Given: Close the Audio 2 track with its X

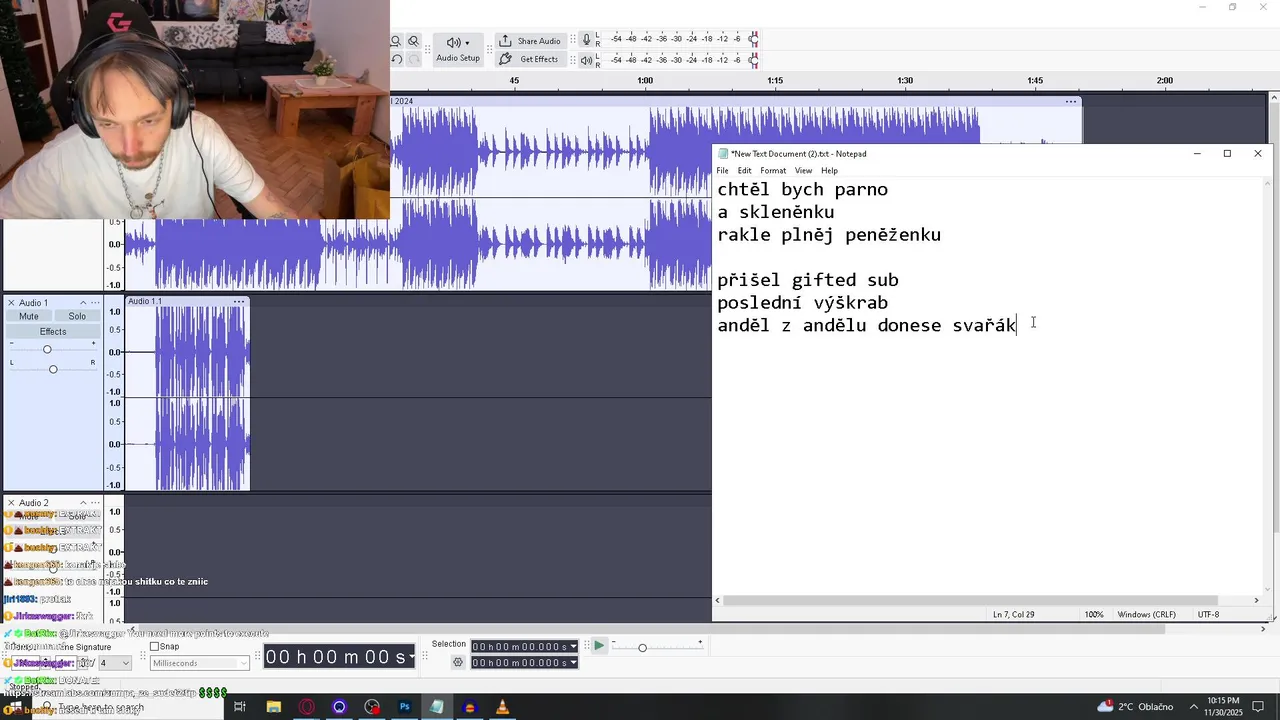Looking at the screenshot, I should [x=11, y=503].
